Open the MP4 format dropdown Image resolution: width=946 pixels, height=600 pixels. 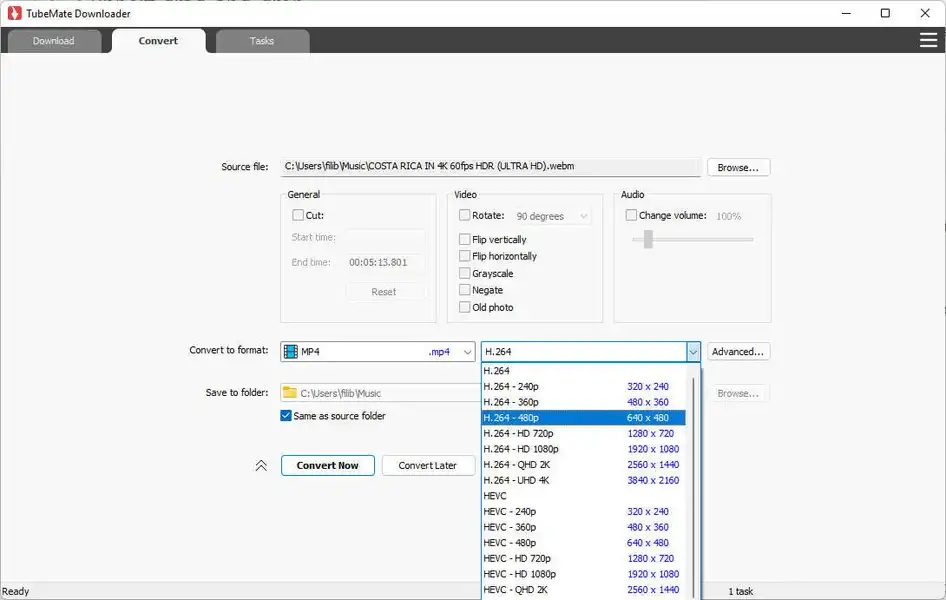click(x=467, y=352)
